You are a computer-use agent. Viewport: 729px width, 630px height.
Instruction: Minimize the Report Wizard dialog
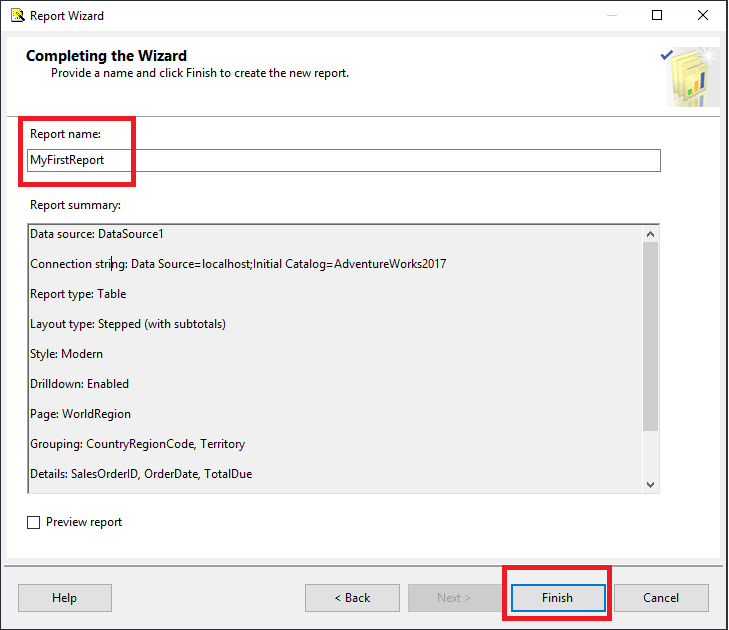[612, 15]
